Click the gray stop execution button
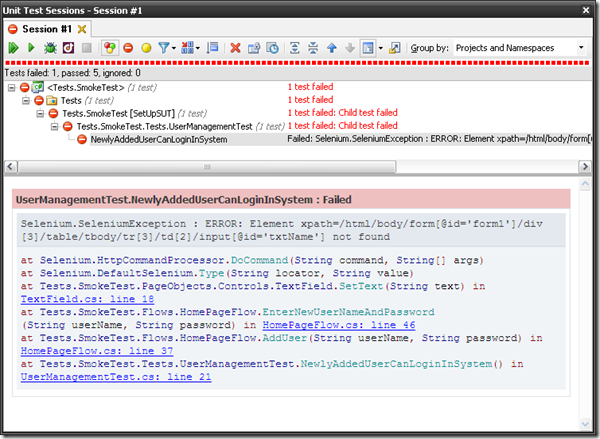 pyautogui.click(x=87, y=48)
